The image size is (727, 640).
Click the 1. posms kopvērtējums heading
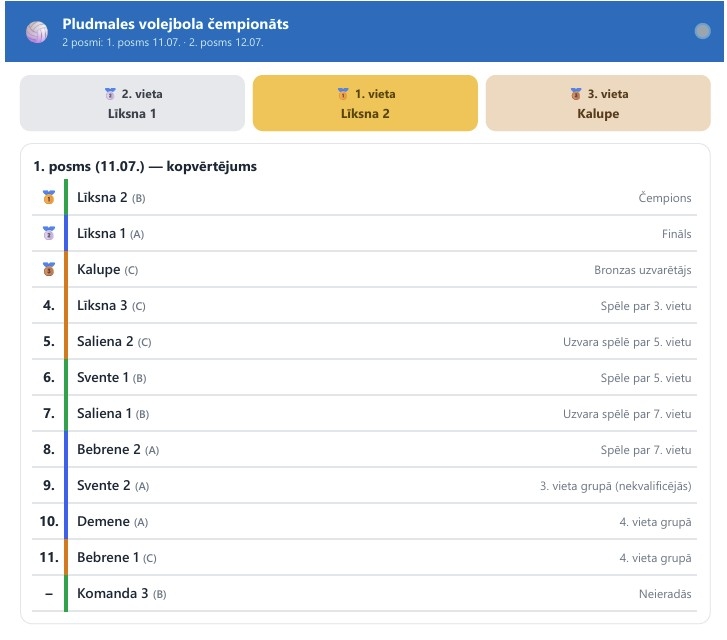click(145, 166)
